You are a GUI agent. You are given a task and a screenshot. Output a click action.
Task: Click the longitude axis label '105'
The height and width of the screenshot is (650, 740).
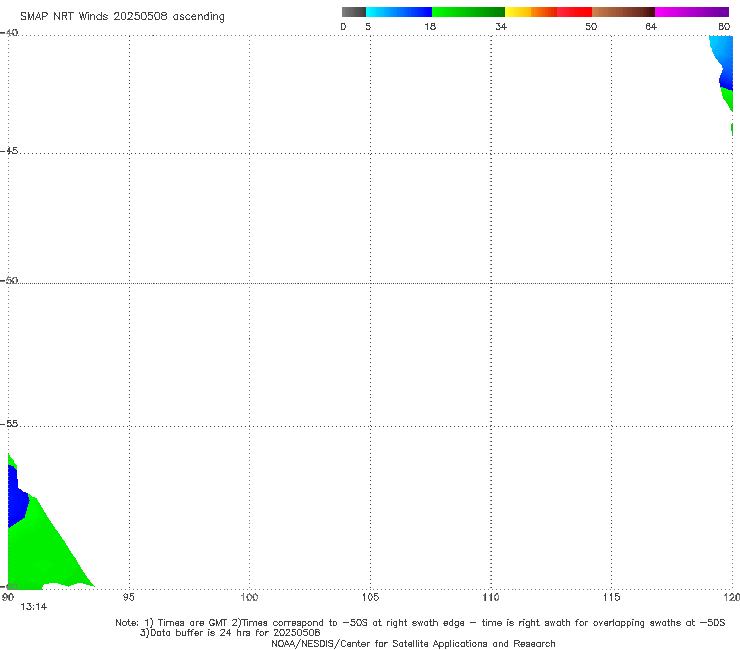[370, 598]
